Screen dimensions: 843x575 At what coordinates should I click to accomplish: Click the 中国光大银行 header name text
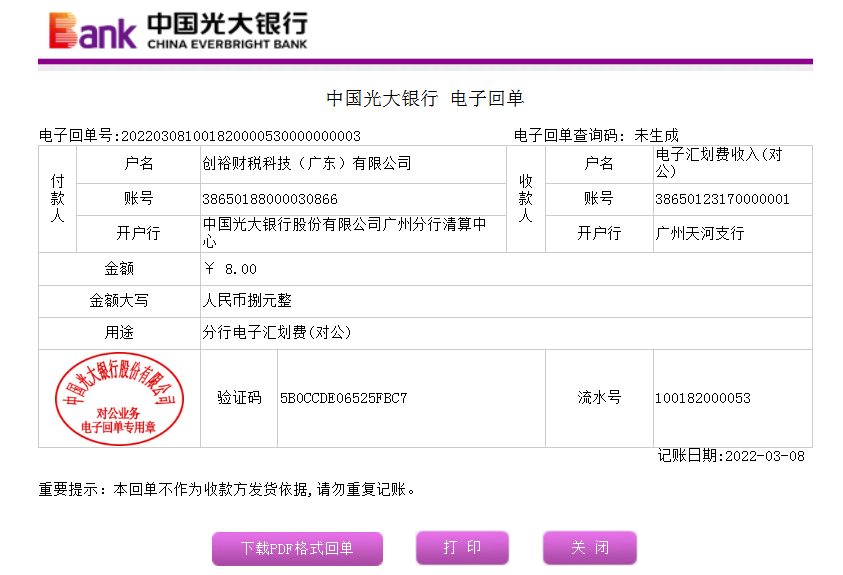coord(227,24)
